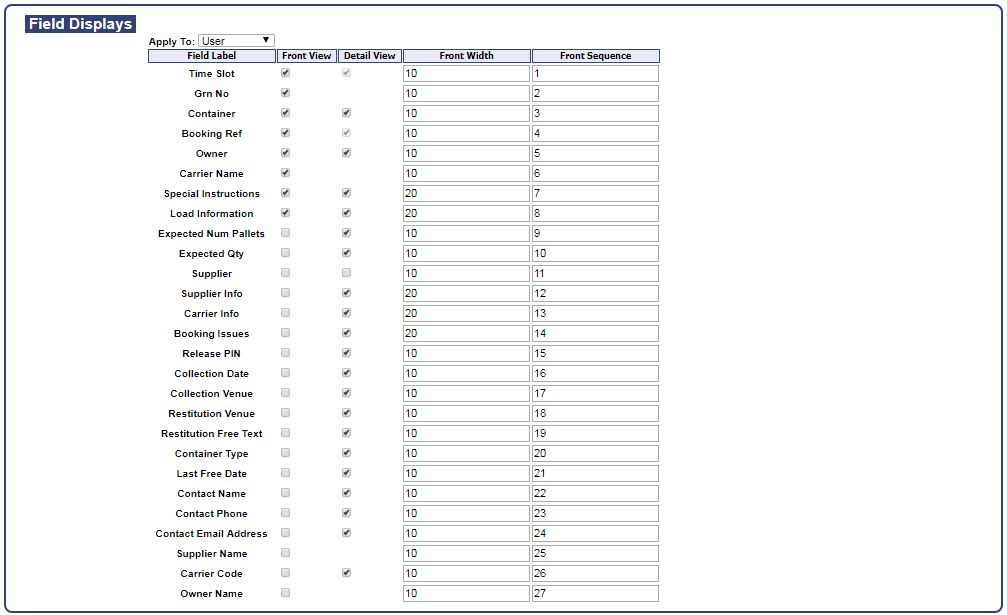Uncheck Detail View for Collection Date
The width and height of the screenshot is (1007, 615).
(x=346, y=372)
